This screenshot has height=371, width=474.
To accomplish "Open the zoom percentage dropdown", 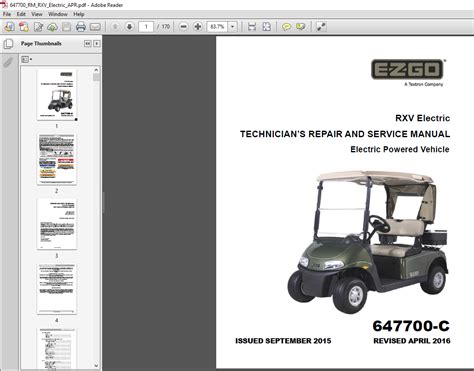I will pos(233,27).
